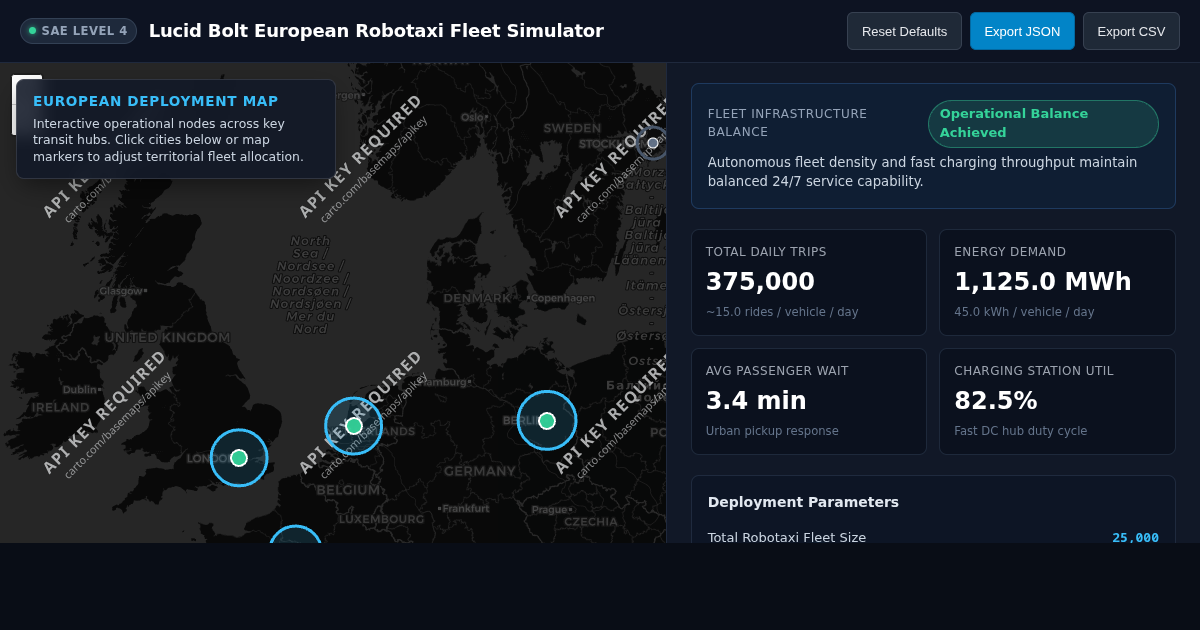The height and width of the screenshot is (630, 1200).
Task: Click the ~15.0 rides / vehicle / day text
Action: (782, 312)
